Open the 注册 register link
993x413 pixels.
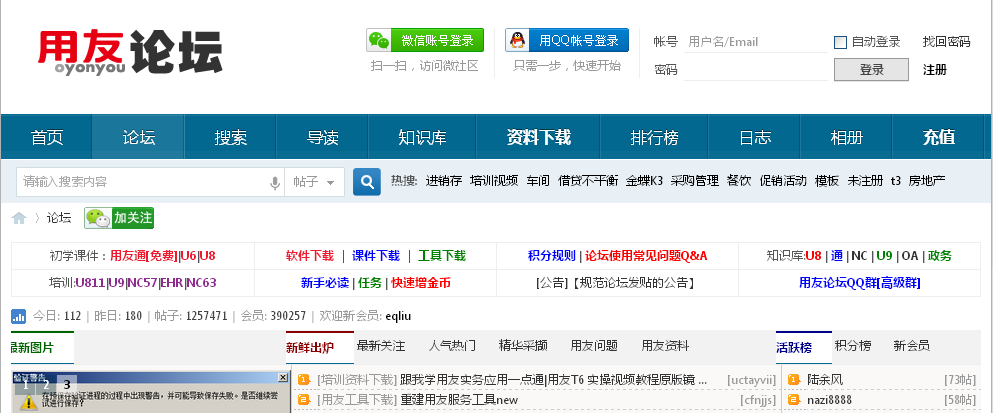coord(935,70)
